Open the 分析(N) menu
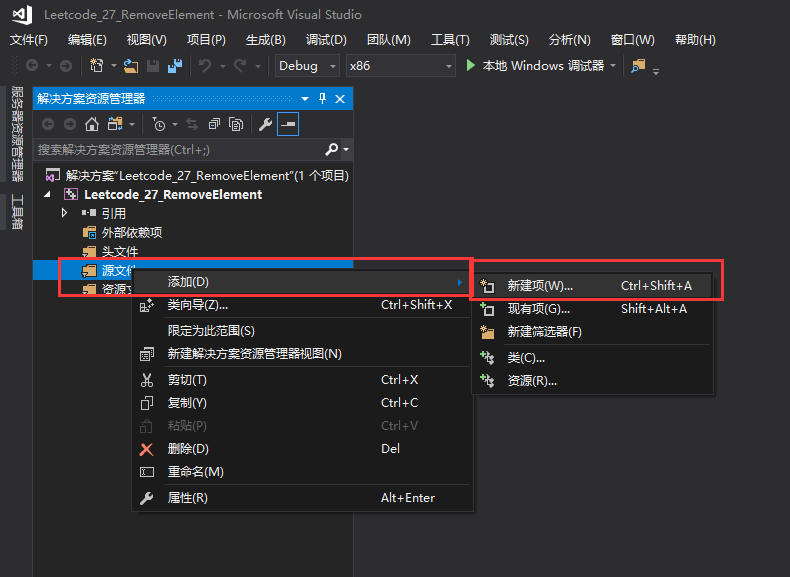This screenshot has width=790, height=577. coord(569,40)
